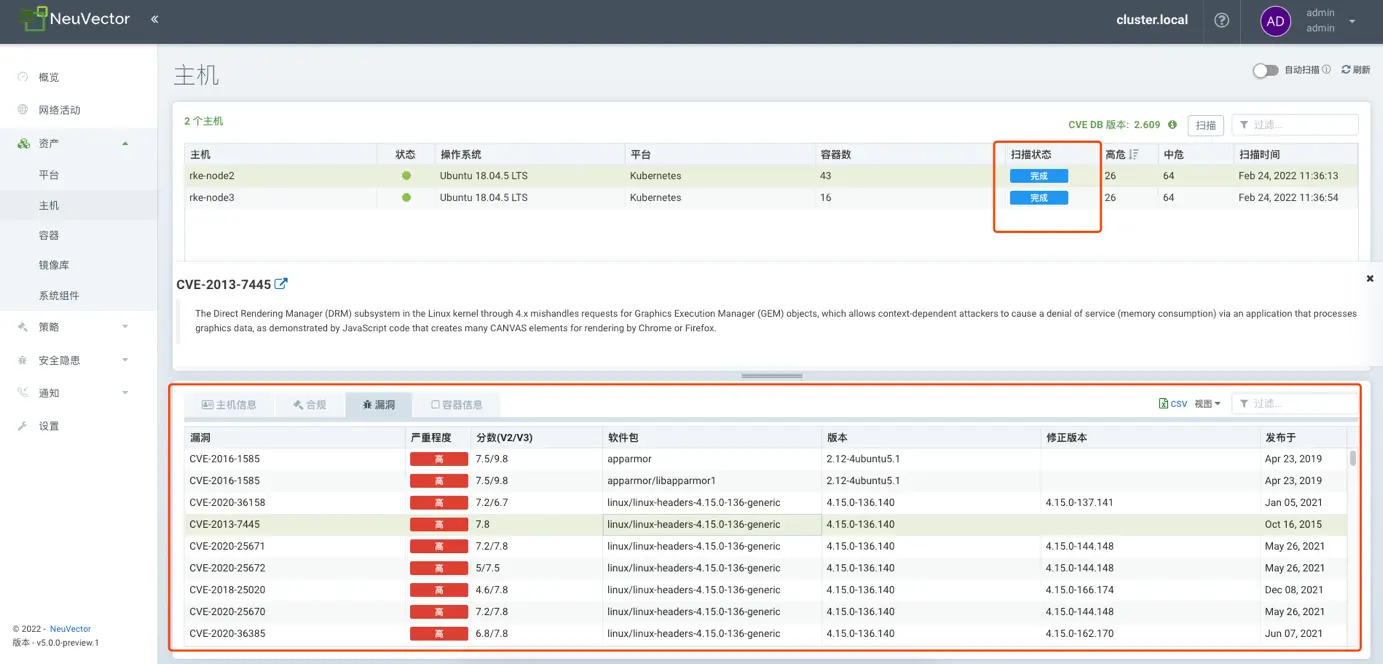The width and height of the screenshot is (1383, 664).
Task: Click the 高危 column sort icon
Action: tap(1133, 154)
